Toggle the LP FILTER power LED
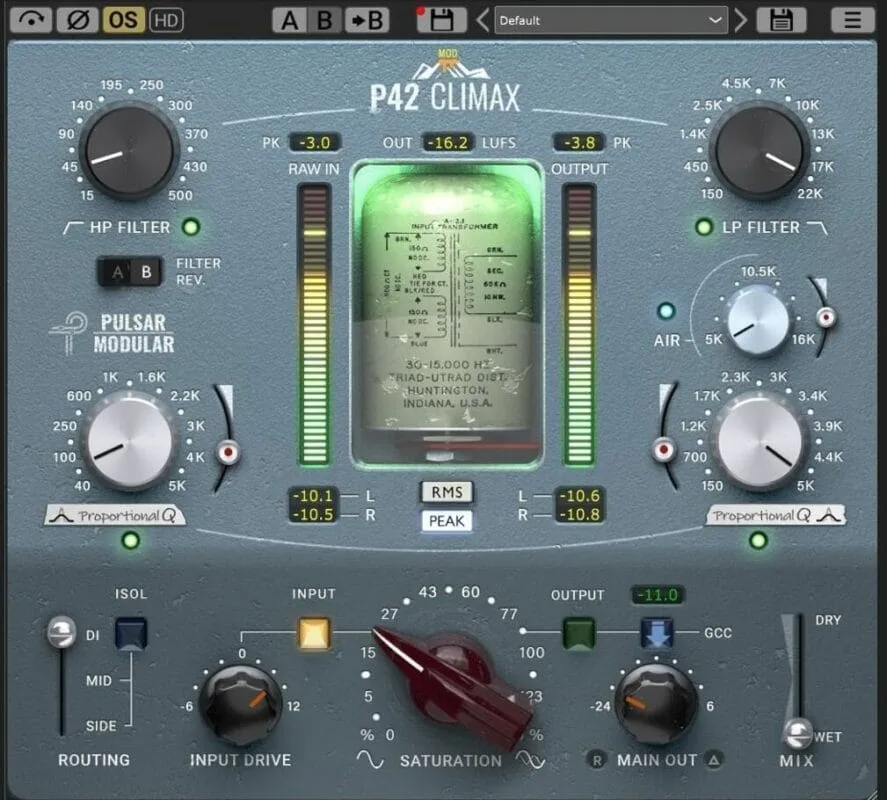This screenshot has height=800, width=887. coord(704,227)
